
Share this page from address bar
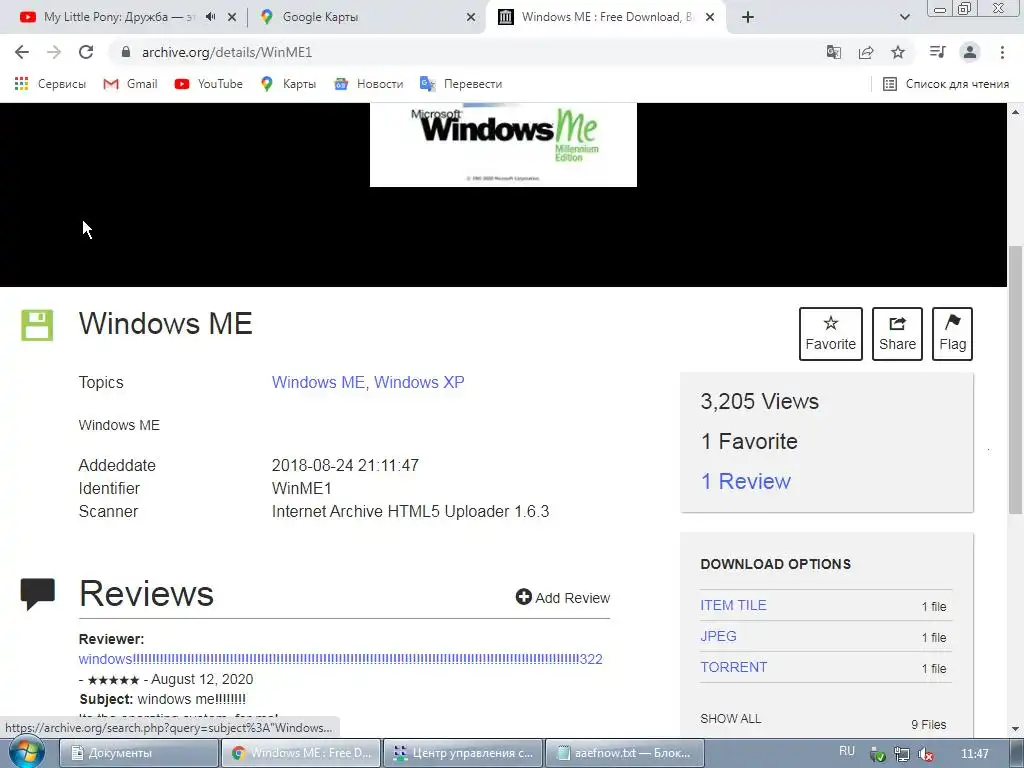pos(866,52)
